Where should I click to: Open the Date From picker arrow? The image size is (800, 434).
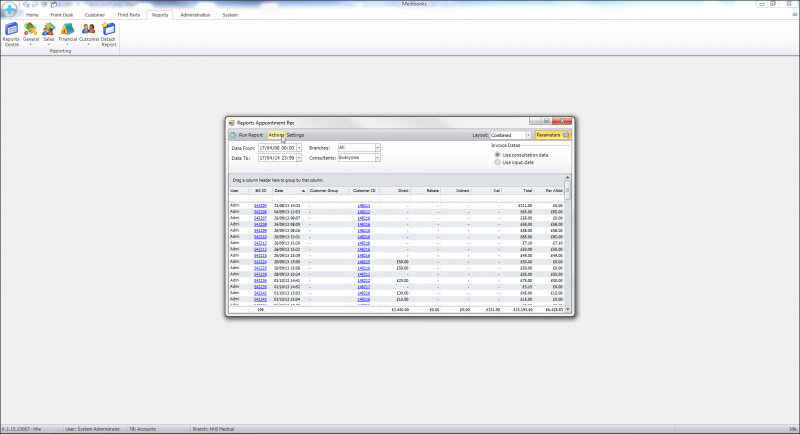point(298,147)
